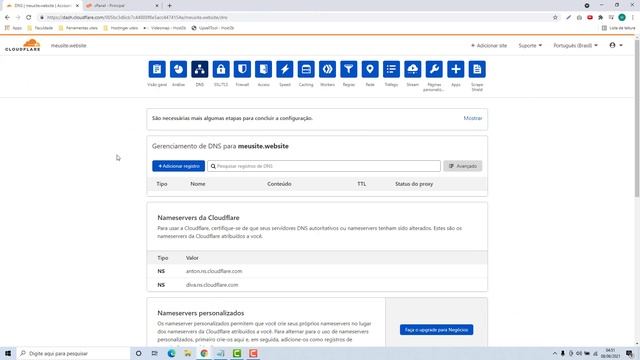The image size is (640, 360).
Task: Open the Stream cloud icon
Action: 413,69
